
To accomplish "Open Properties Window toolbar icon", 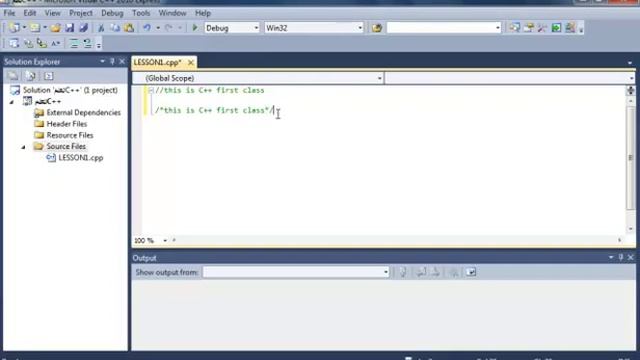I will point(529,28).
